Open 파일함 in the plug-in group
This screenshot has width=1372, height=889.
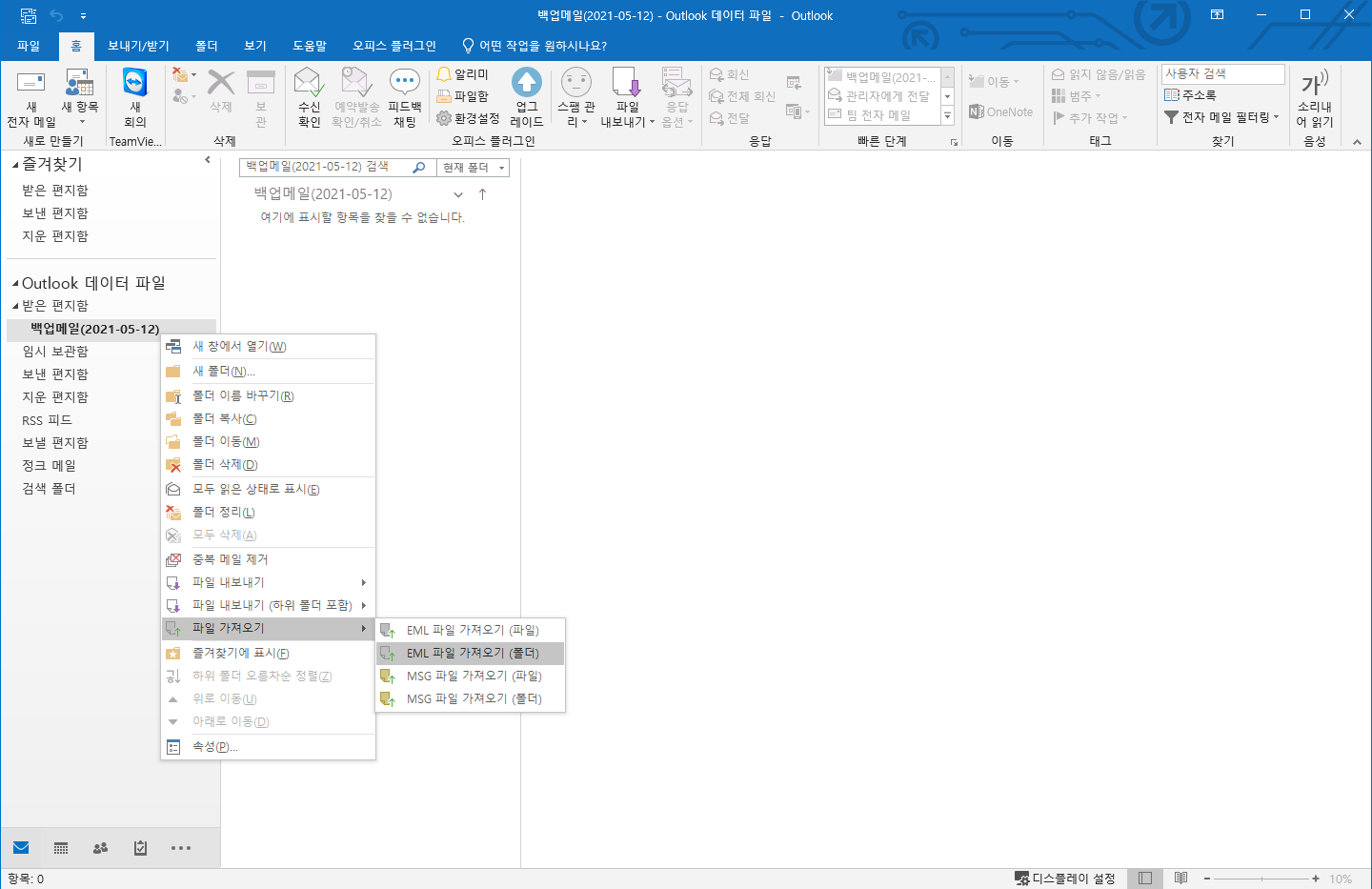pos(463,96)
